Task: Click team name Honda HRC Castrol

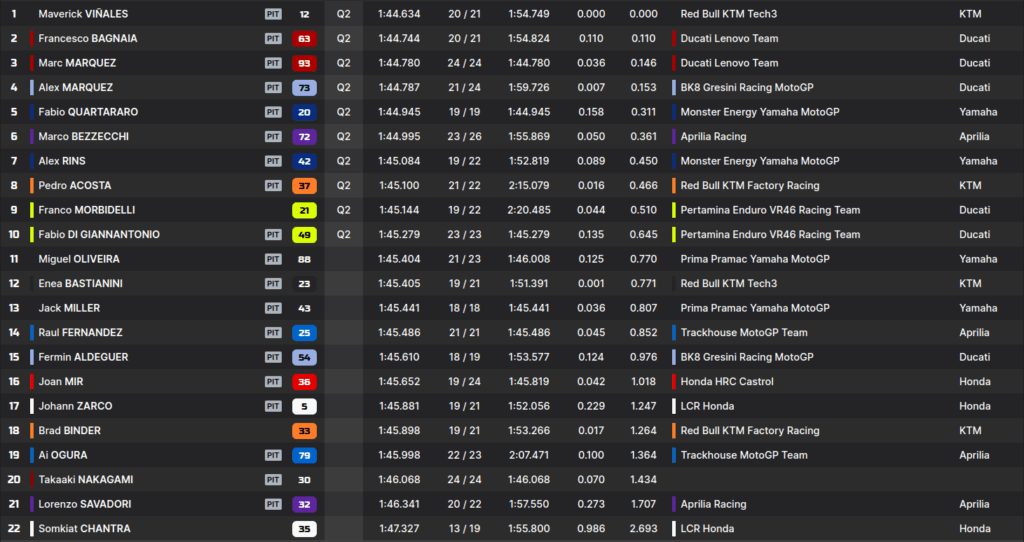Action: [727, 381]
